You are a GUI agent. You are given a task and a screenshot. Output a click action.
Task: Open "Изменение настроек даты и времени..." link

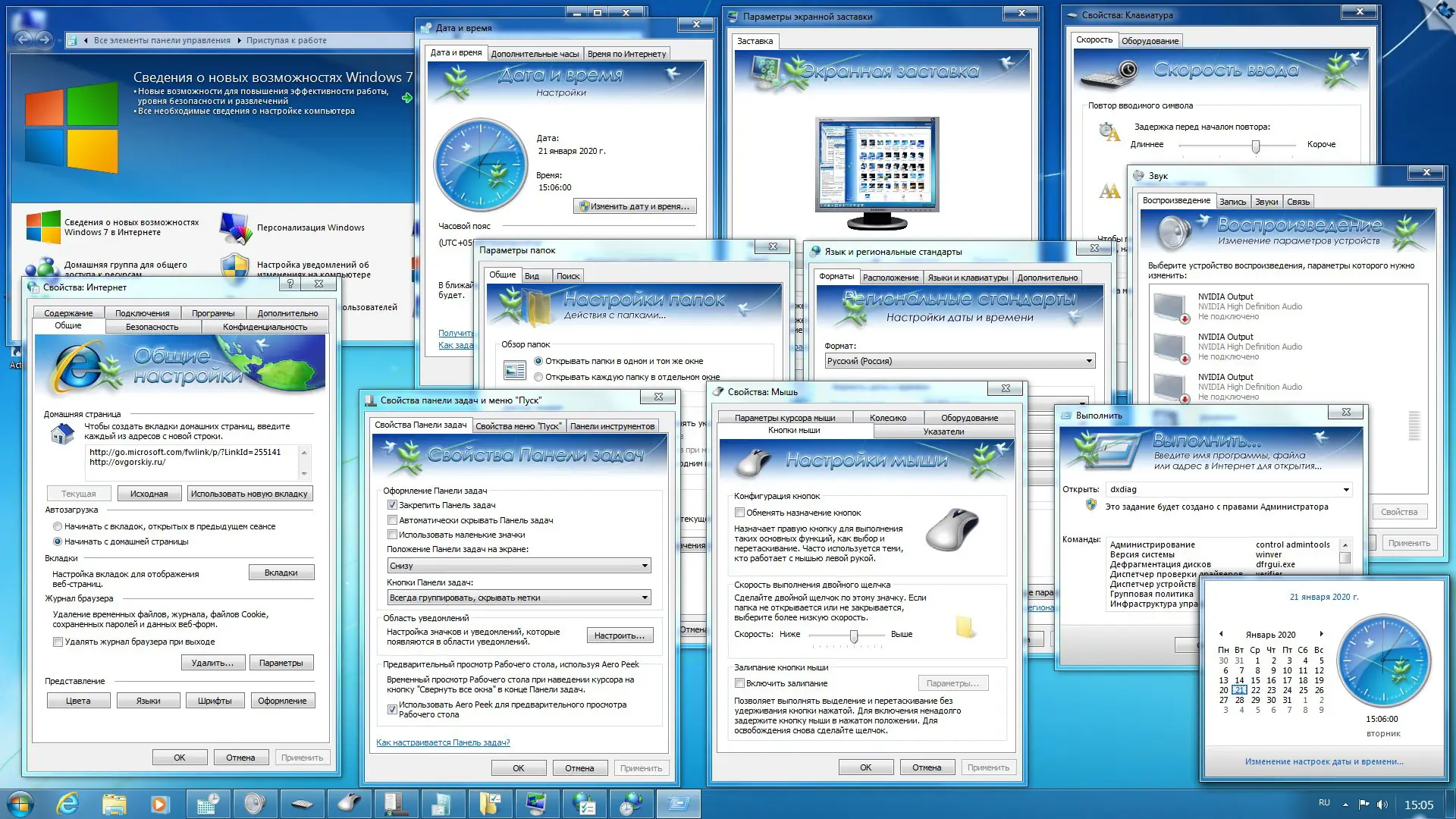tap(1323, 761)
